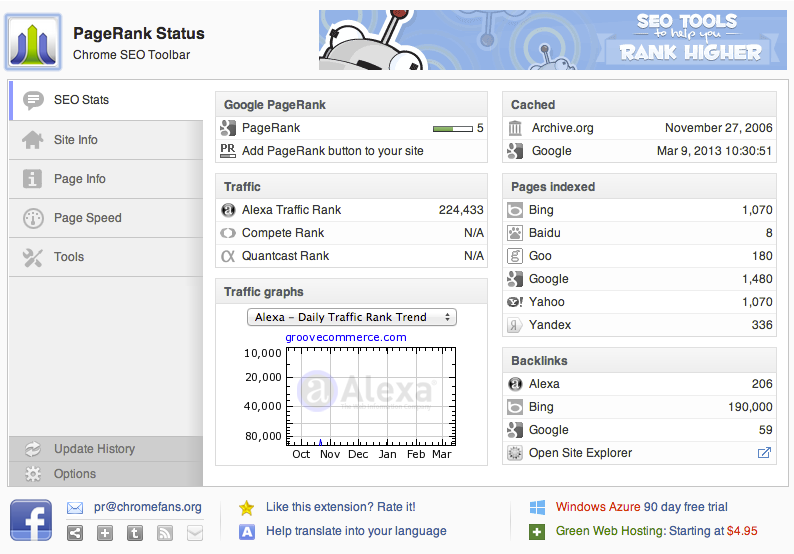Open the SEO Stats tab

[x=106, y=100]
